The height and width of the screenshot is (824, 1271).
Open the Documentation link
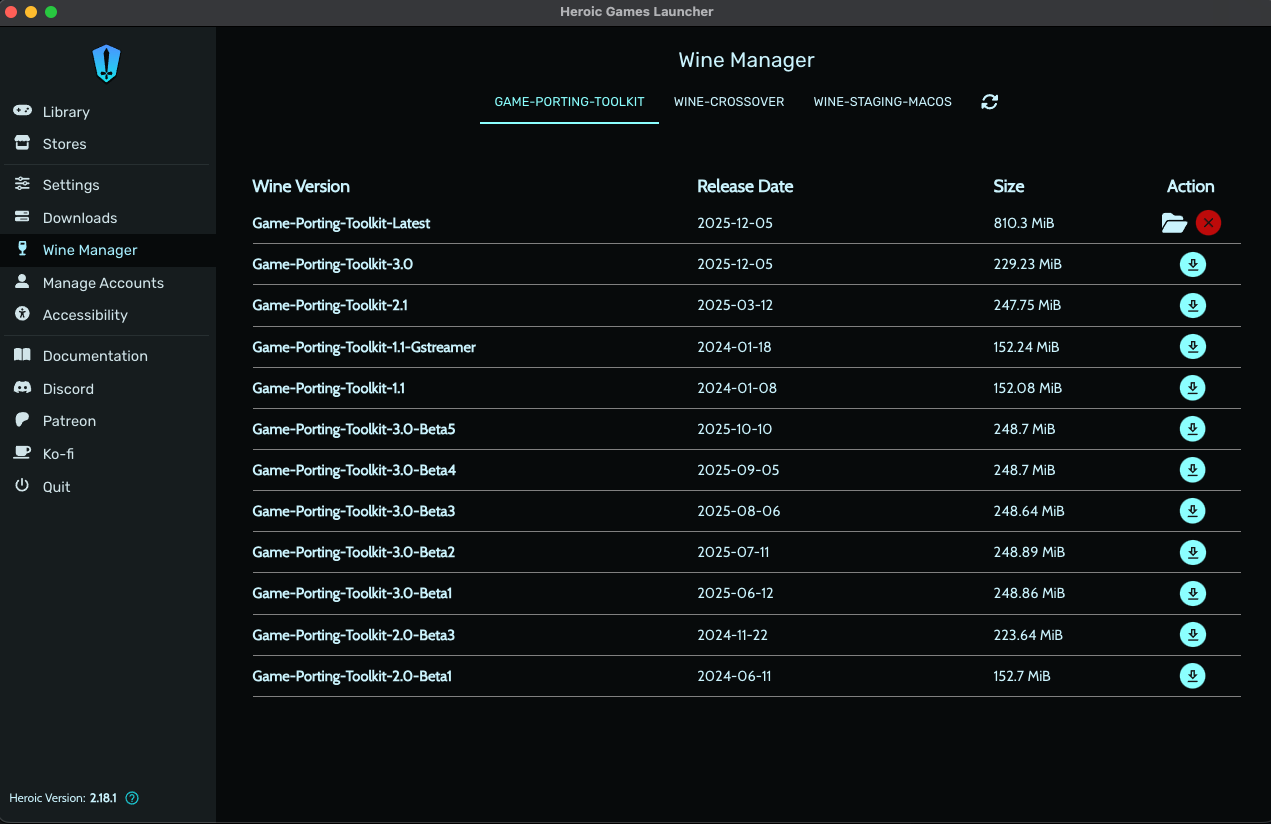pos(108,355)
